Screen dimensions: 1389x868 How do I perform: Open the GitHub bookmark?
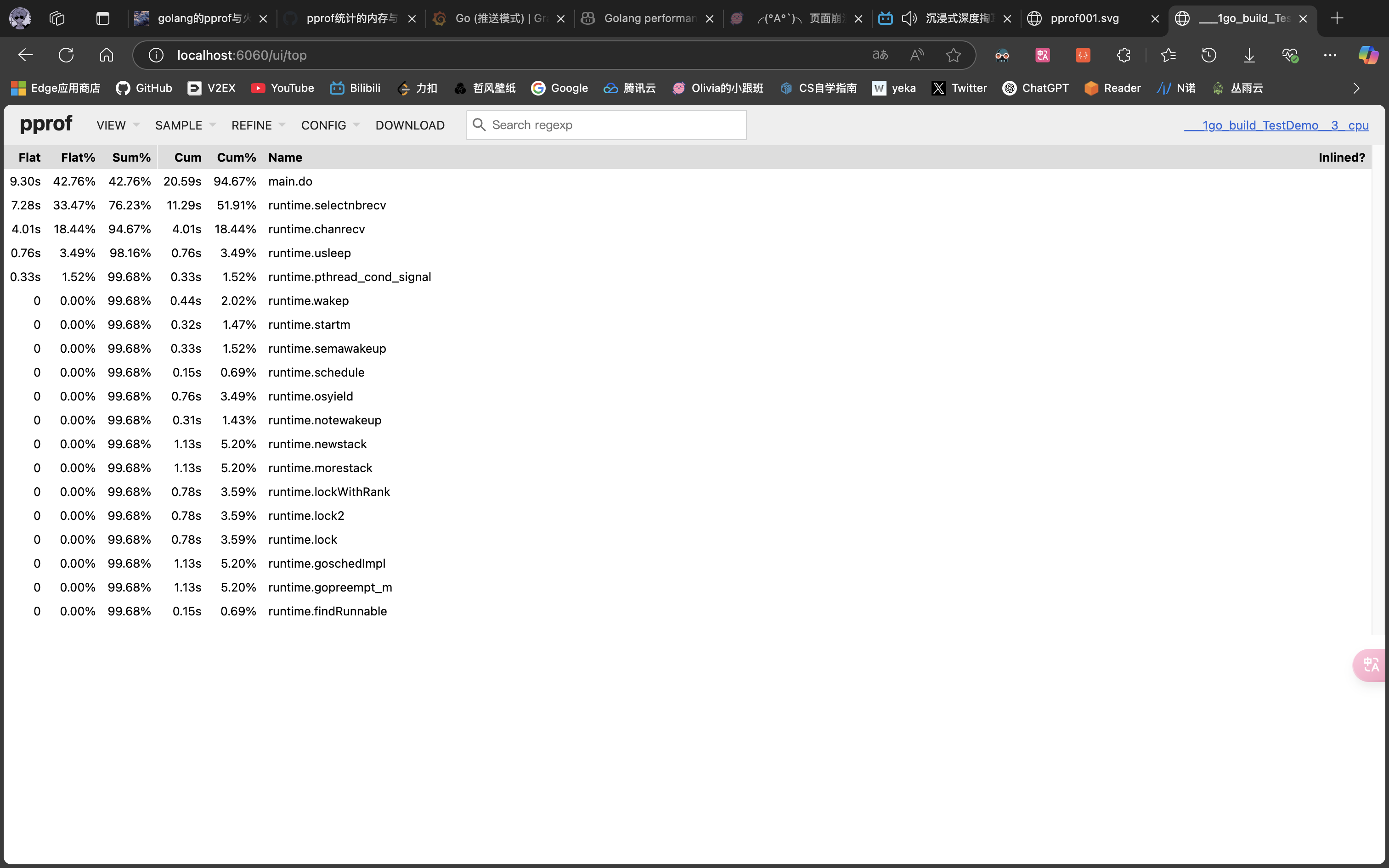(144, 88)
